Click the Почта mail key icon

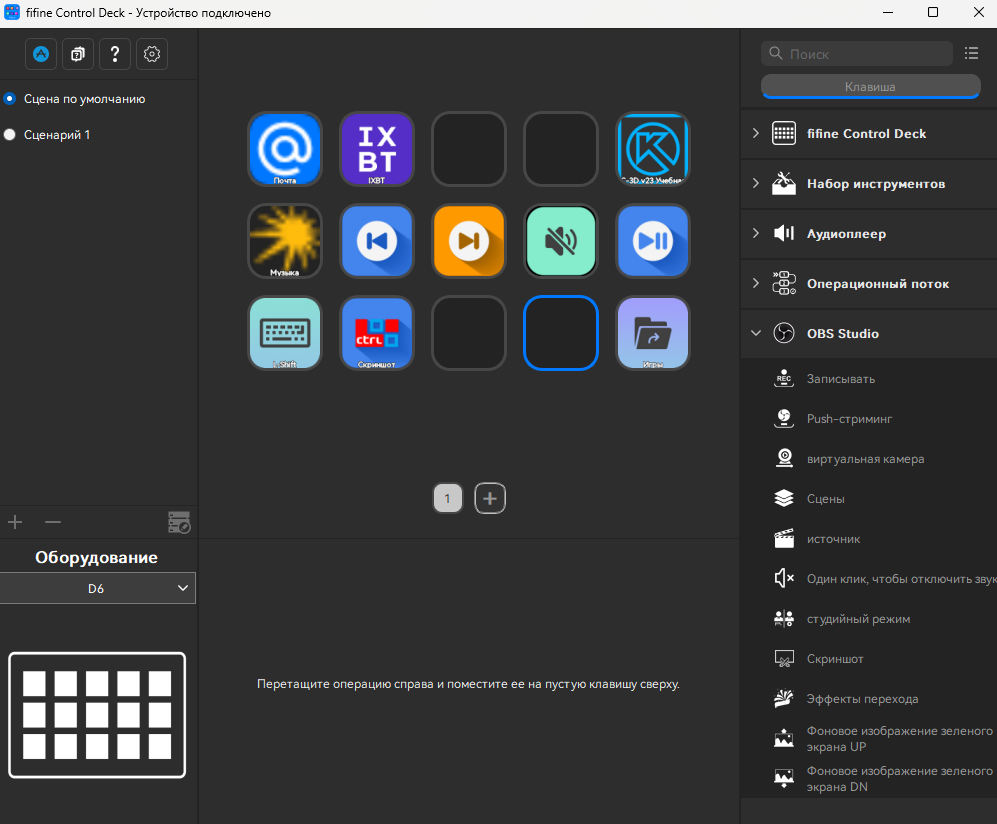click(x=285, y=148)
